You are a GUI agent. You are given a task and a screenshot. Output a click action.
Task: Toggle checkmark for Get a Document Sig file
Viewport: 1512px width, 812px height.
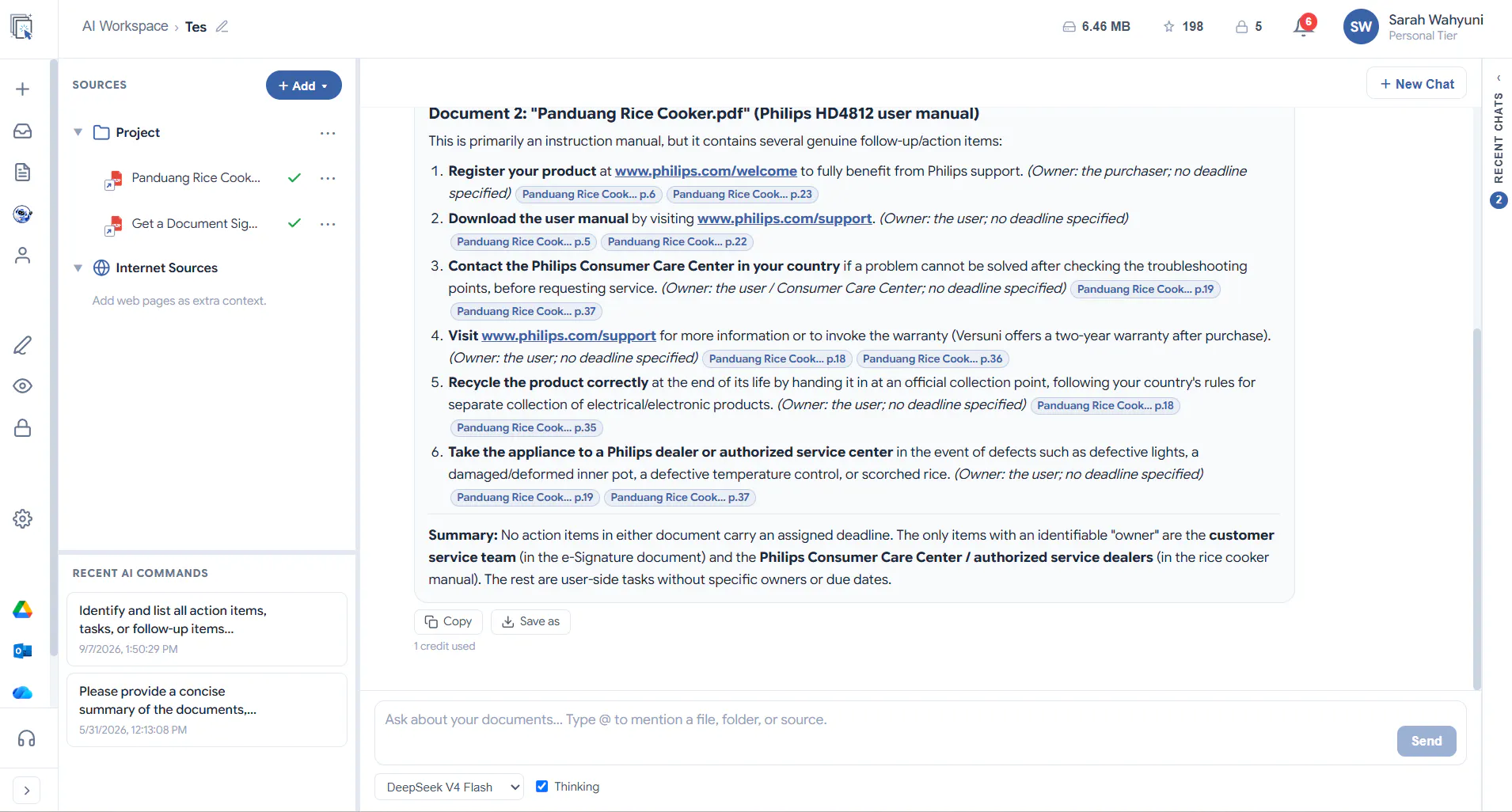coord(294,223)
